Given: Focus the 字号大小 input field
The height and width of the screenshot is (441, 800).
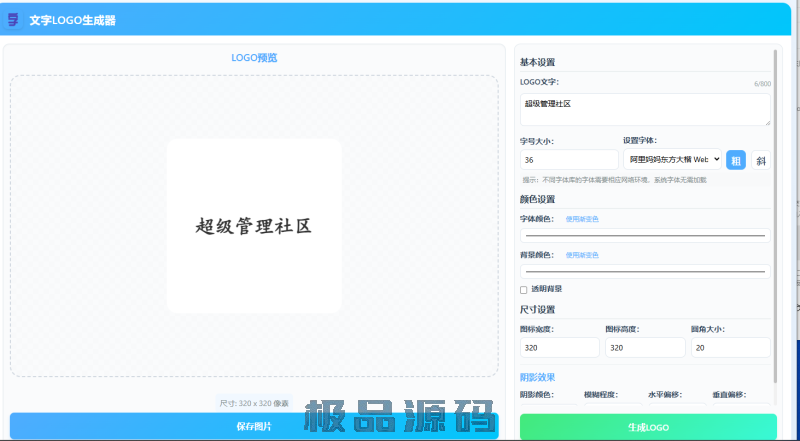Looking at the screenshot, I should [x=569, y=160].
